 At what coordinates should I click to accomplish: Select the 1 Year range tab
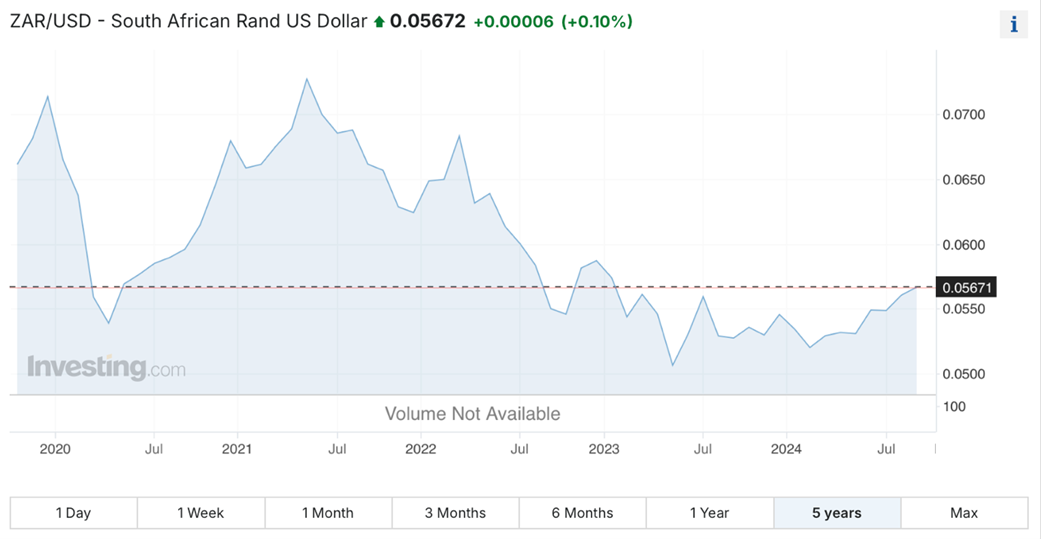point(709,513)
